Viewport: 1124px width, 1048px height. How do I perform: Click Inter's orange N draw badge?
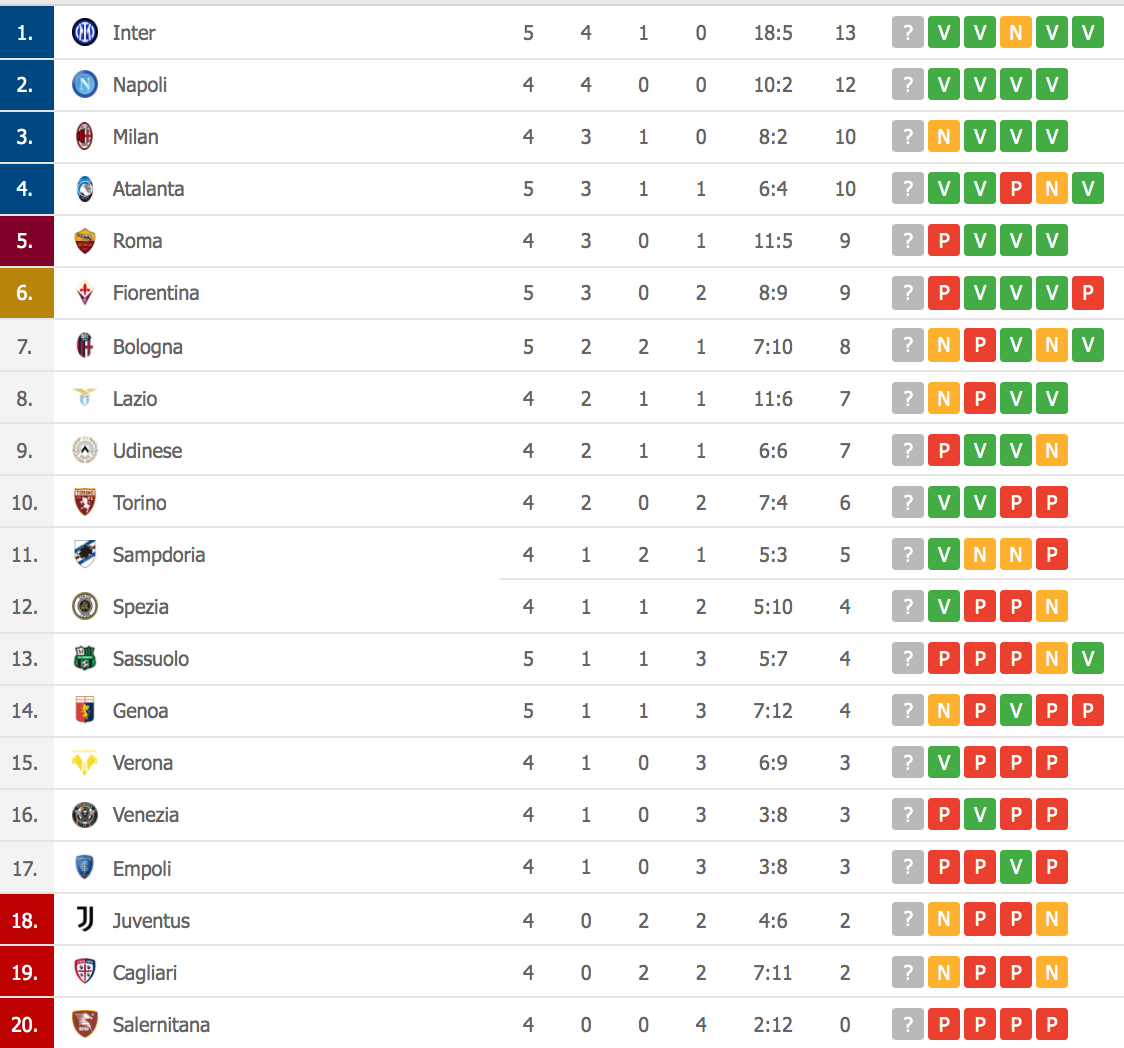click(1015, 33)
